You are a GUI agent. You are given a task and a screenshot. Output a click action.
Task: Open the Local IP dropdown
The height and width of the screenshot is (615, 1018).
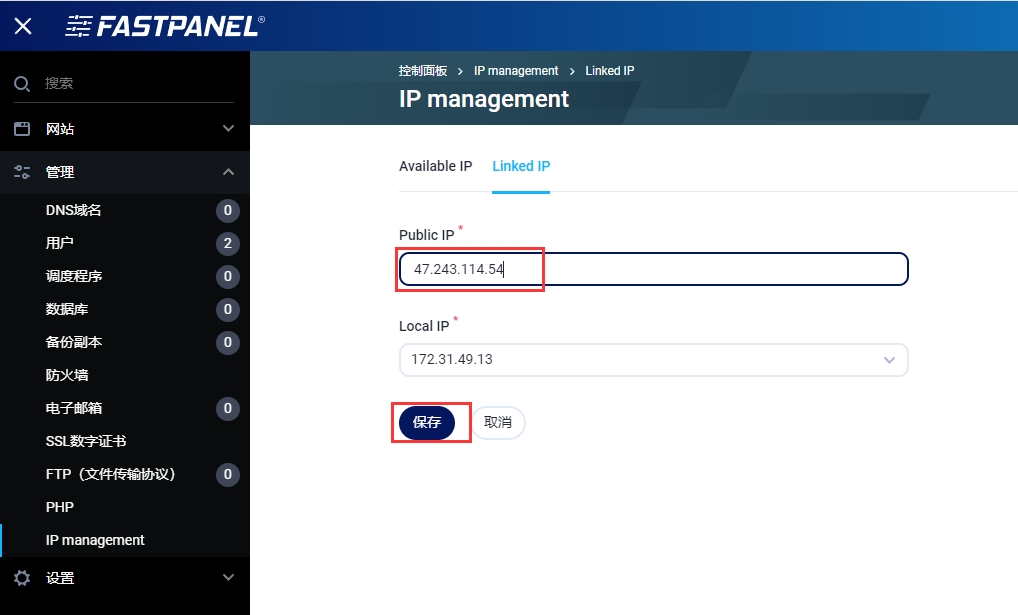653,360
